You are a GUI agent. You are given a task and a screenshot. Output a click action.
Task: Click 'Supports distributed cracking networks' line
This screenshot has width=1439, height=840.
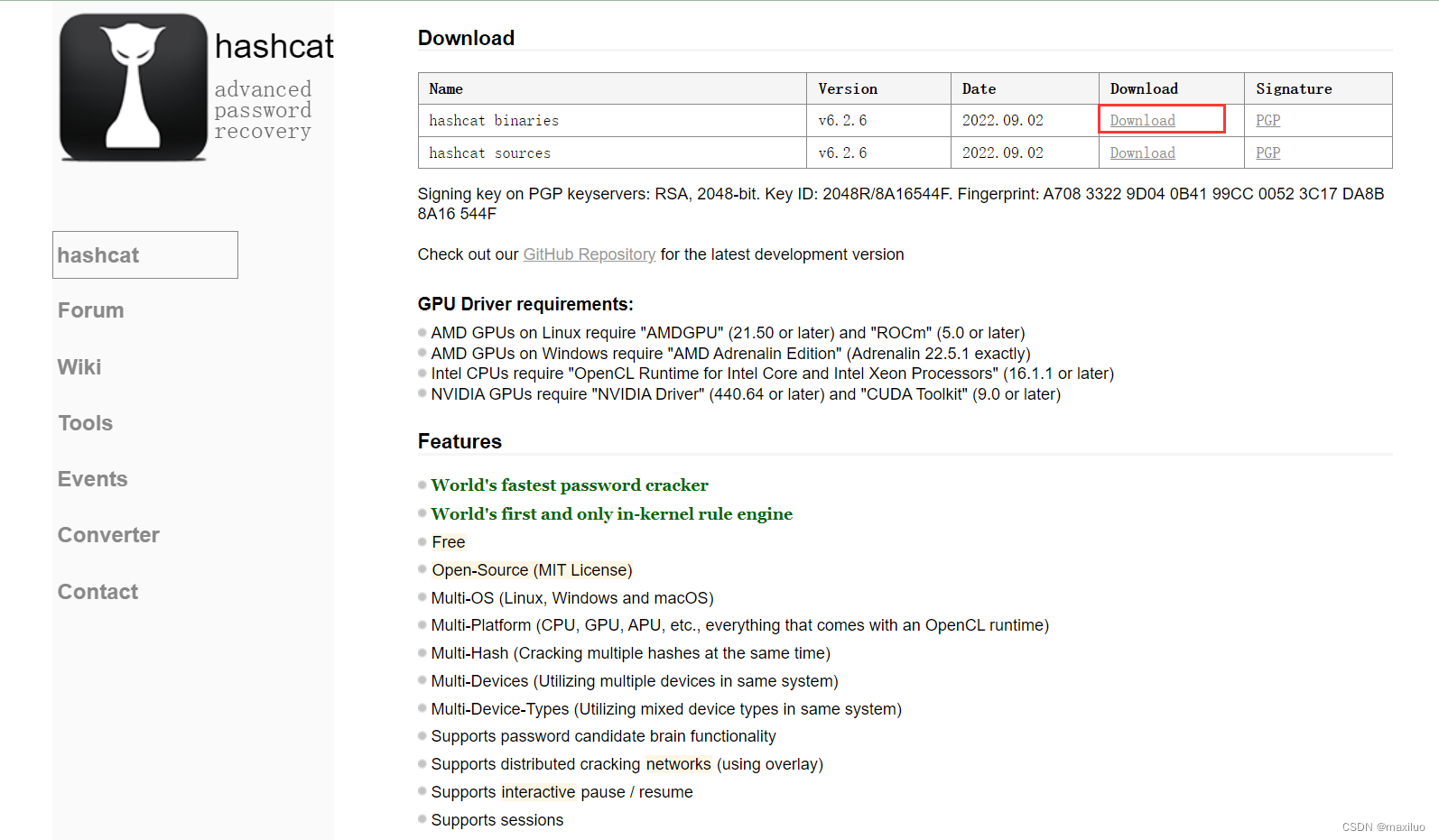click(x=627, y=764)
